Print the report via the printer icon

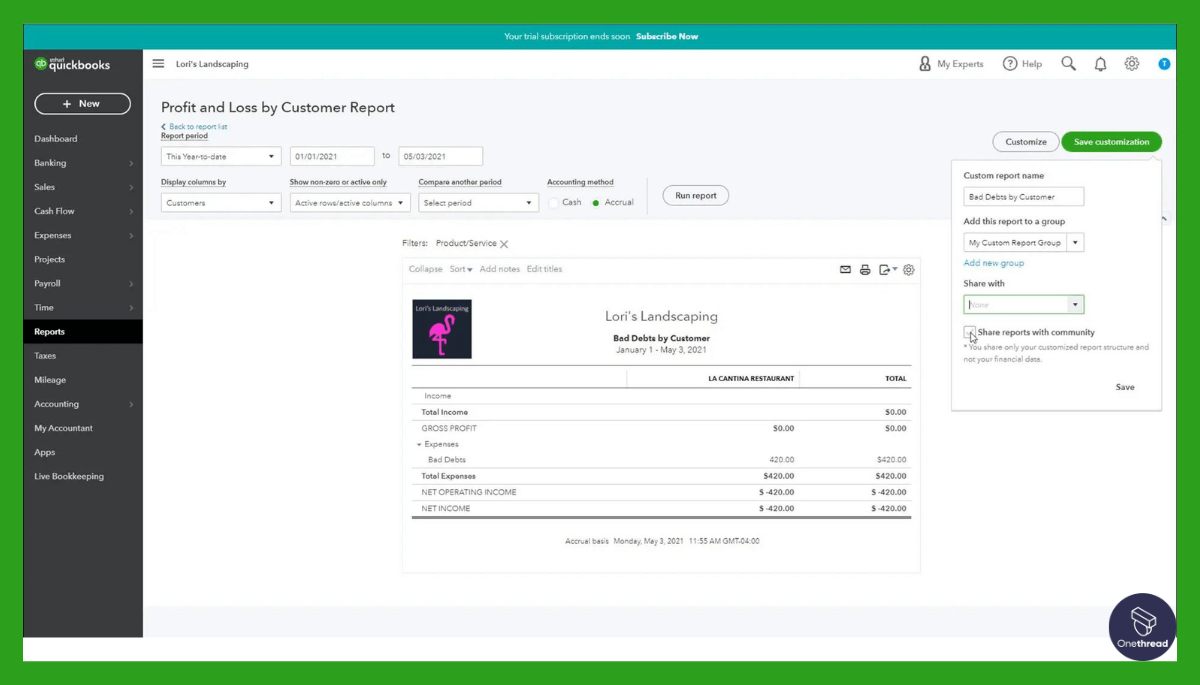[864, 270]
